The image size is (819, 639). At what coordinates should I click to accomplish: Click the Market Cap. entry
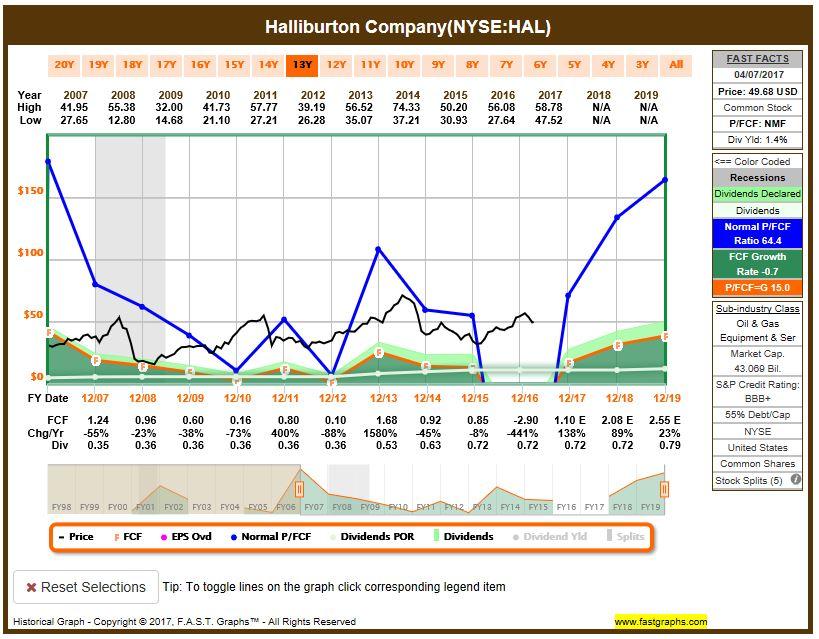point(757,361)
